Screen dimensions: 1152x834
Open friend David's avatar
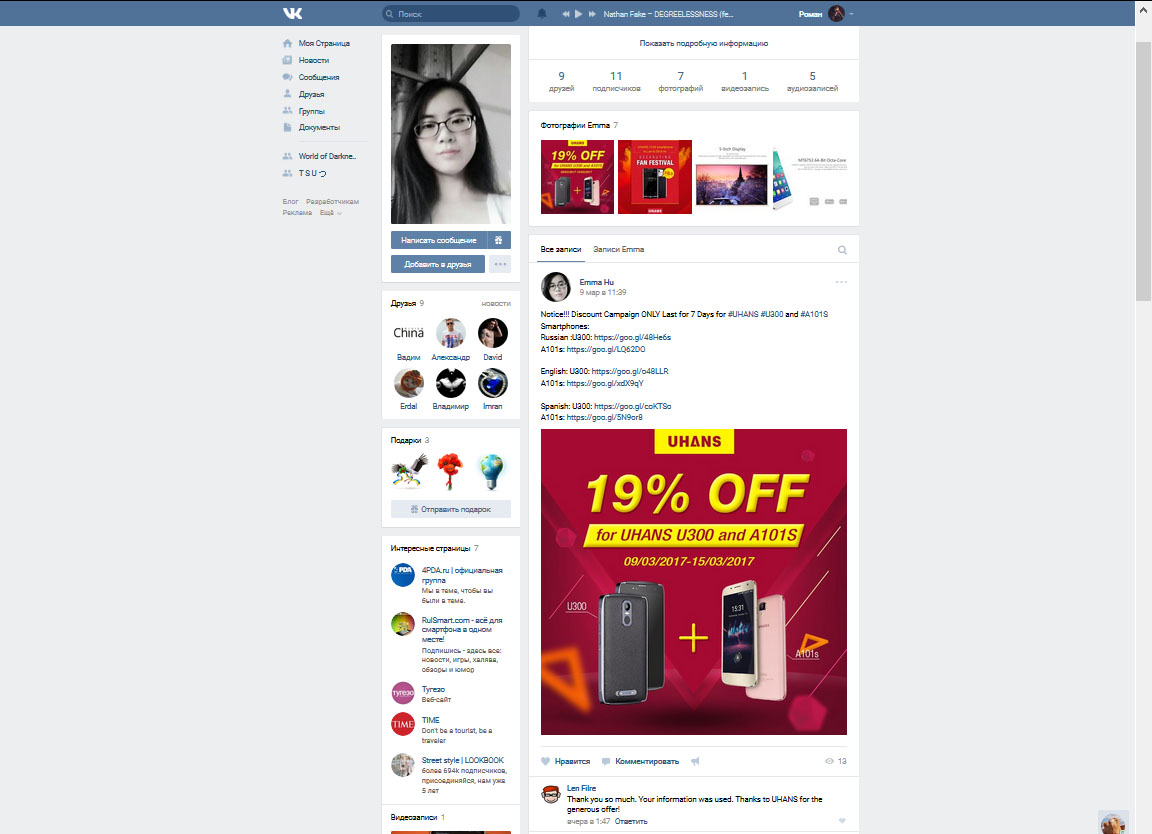493,333
